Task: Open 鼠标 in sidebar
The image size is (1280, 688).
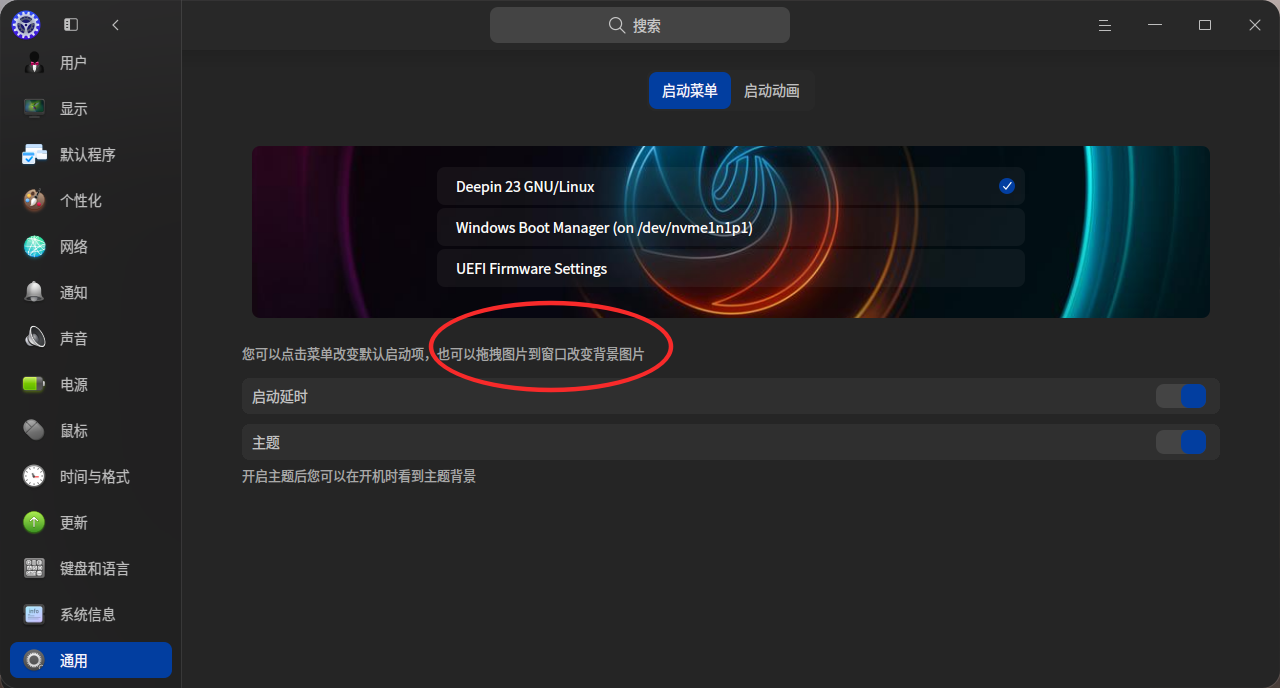Action: tap(91, 430)
